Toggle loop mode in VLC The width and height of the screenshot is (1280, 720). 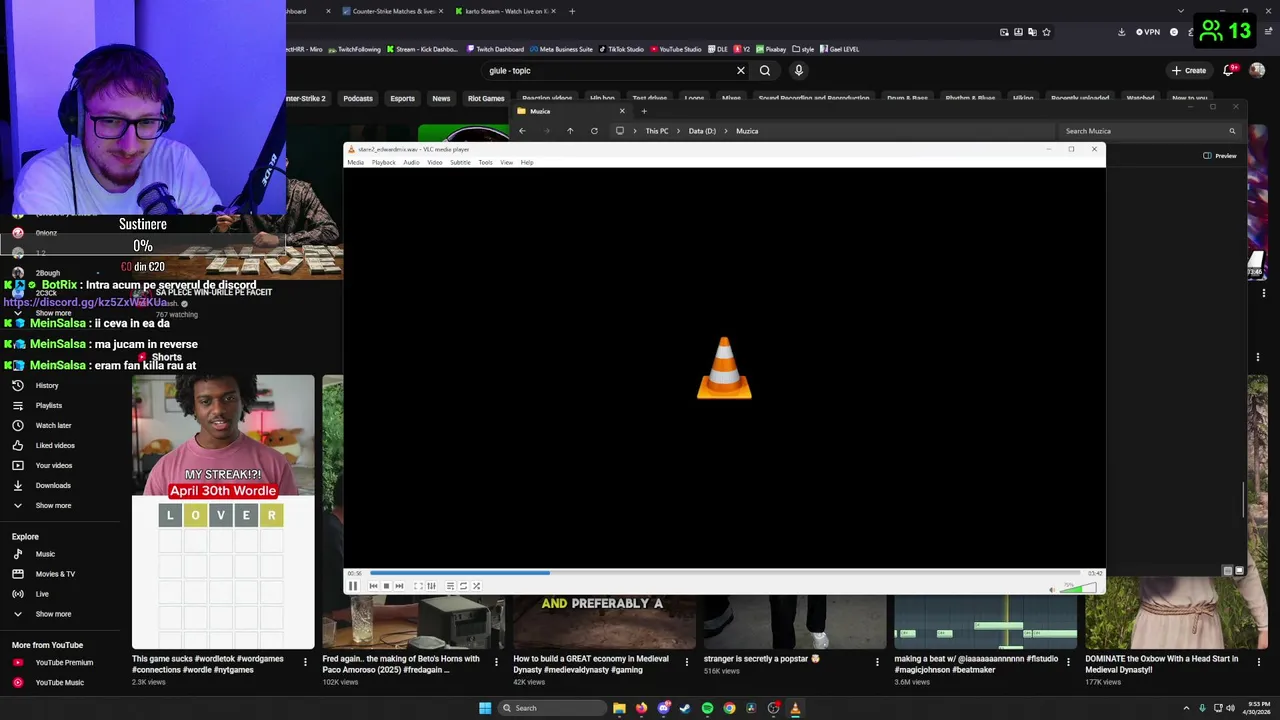click(463, 586)
